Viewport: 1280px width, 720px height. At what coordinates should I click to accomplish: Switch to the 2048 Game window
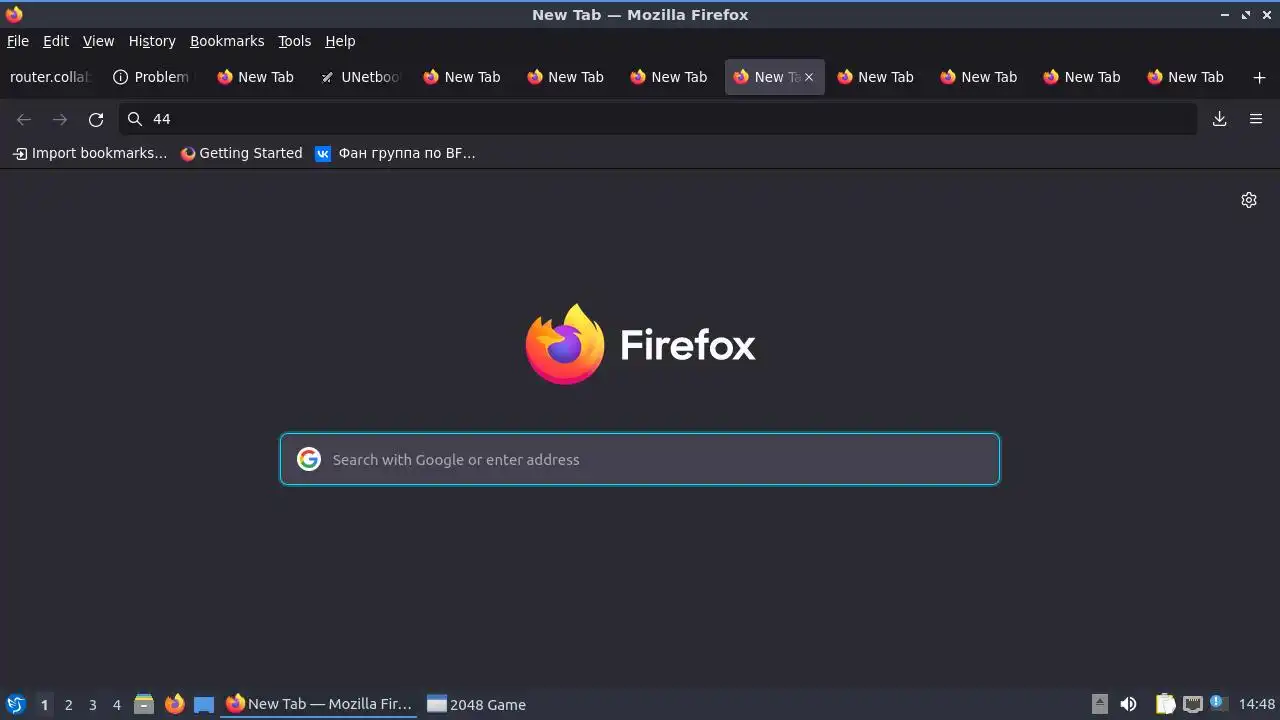click(x=477, y=704)
